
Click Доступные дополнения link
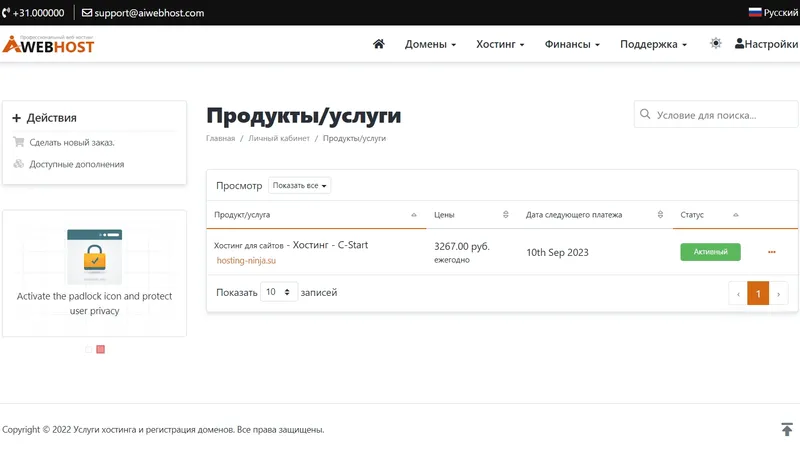click(x=77, y=164)
